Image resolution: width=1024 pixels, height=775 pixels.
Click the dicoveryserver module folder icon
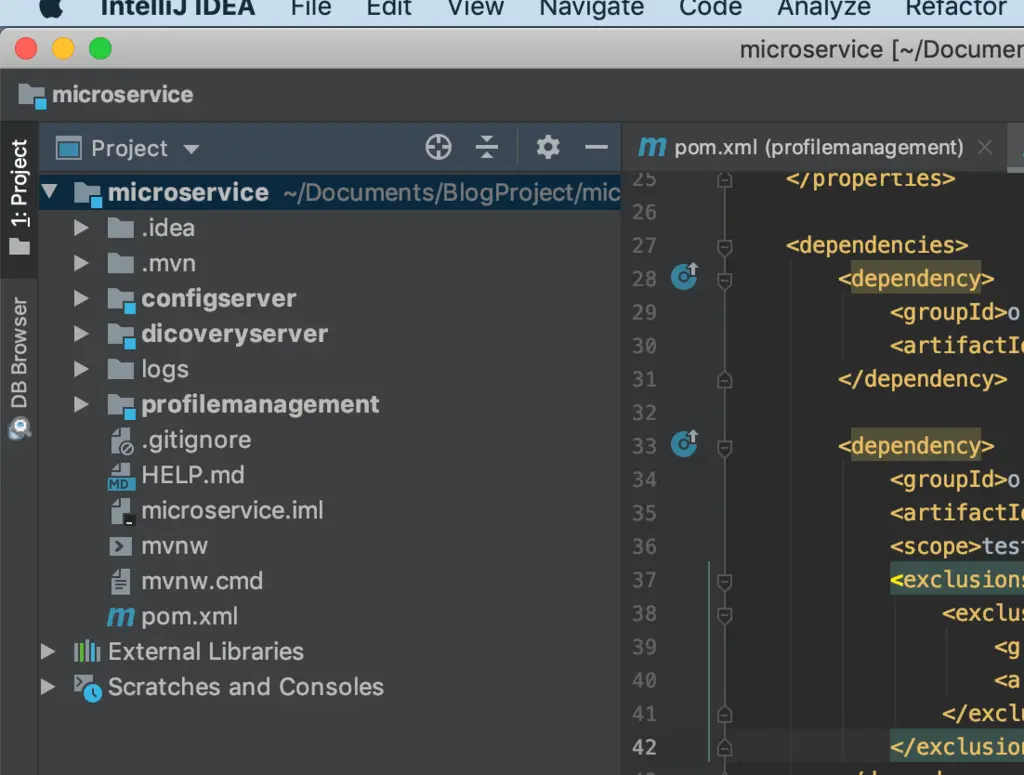coord(121,335)
